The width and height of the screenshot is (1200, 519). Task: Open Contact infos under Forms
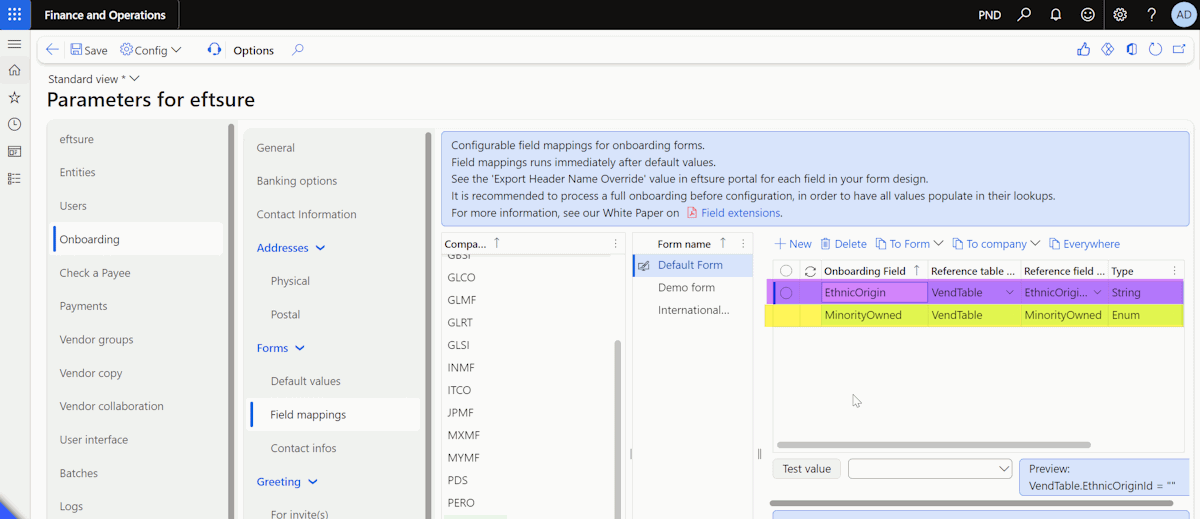(x=303, y=448)
